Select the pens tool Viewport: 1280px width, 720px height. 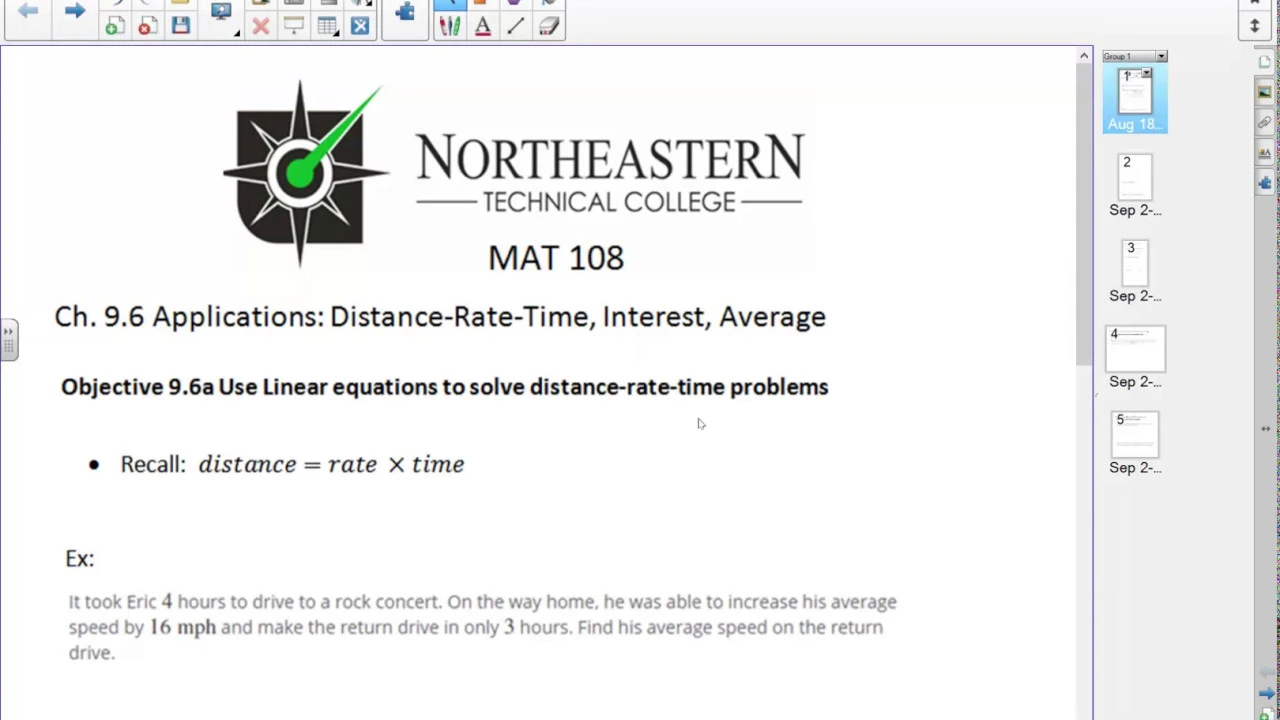[449, 26]
